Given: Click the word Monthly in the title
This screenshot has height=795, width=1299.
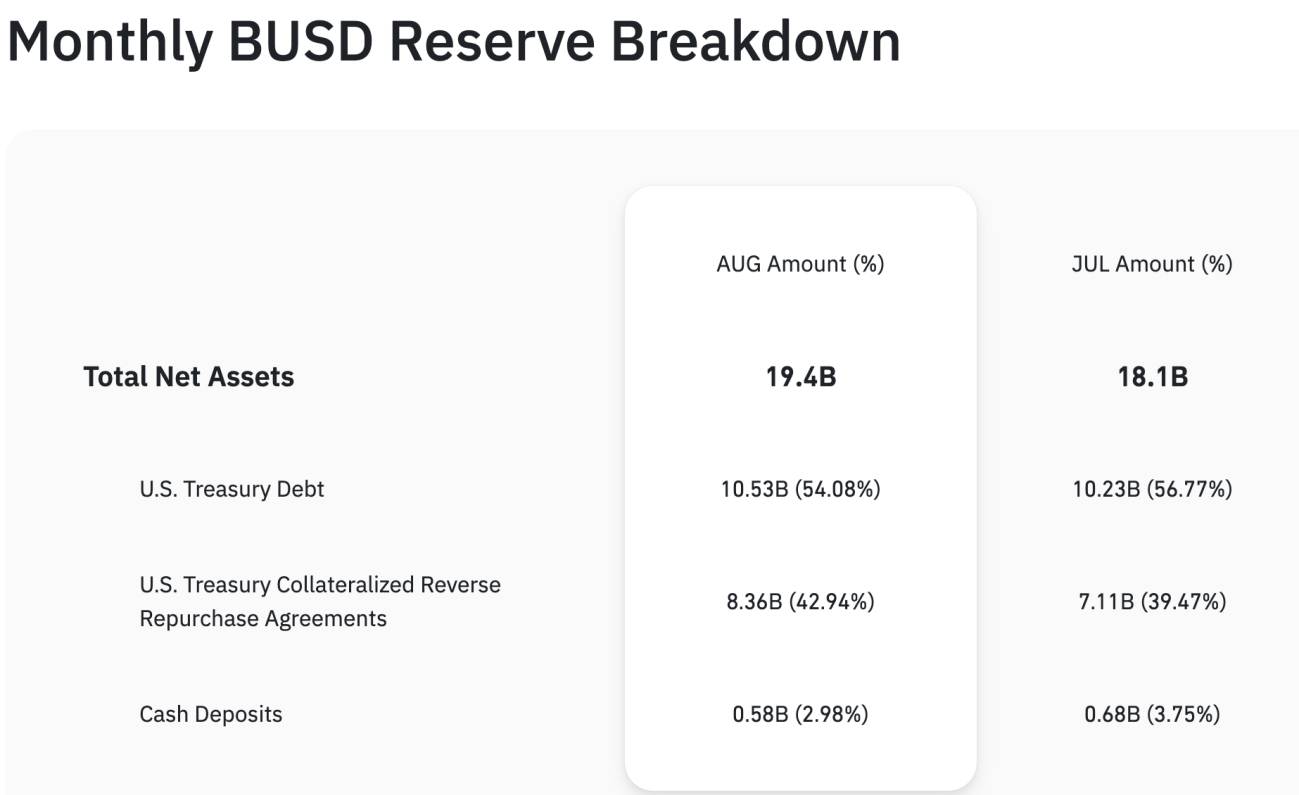Looking at the screenshot, I should point(110,40).
